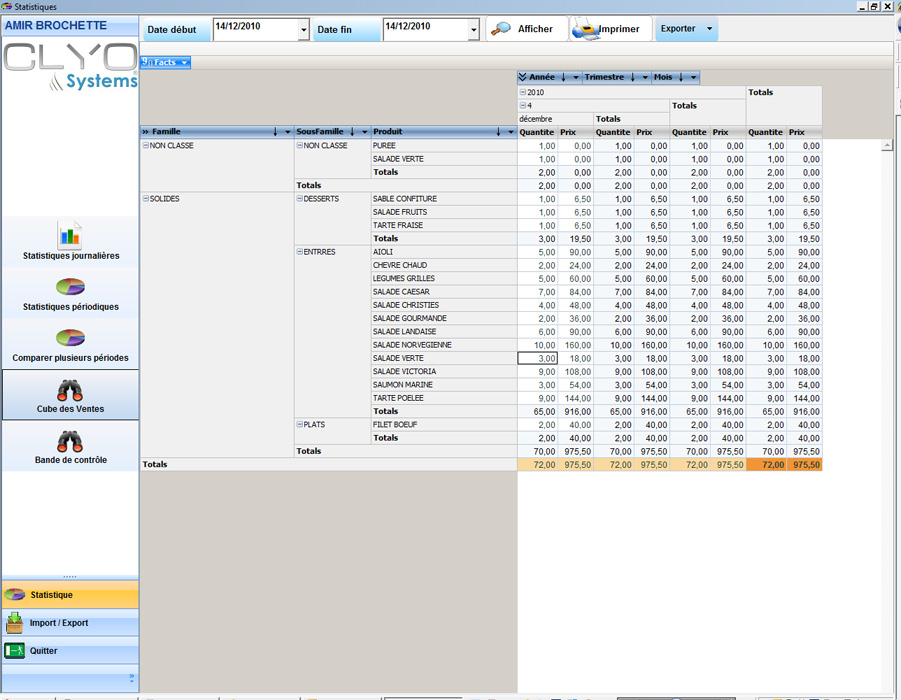Click the double-chevron icon left of Année

[x=522, y=77]
